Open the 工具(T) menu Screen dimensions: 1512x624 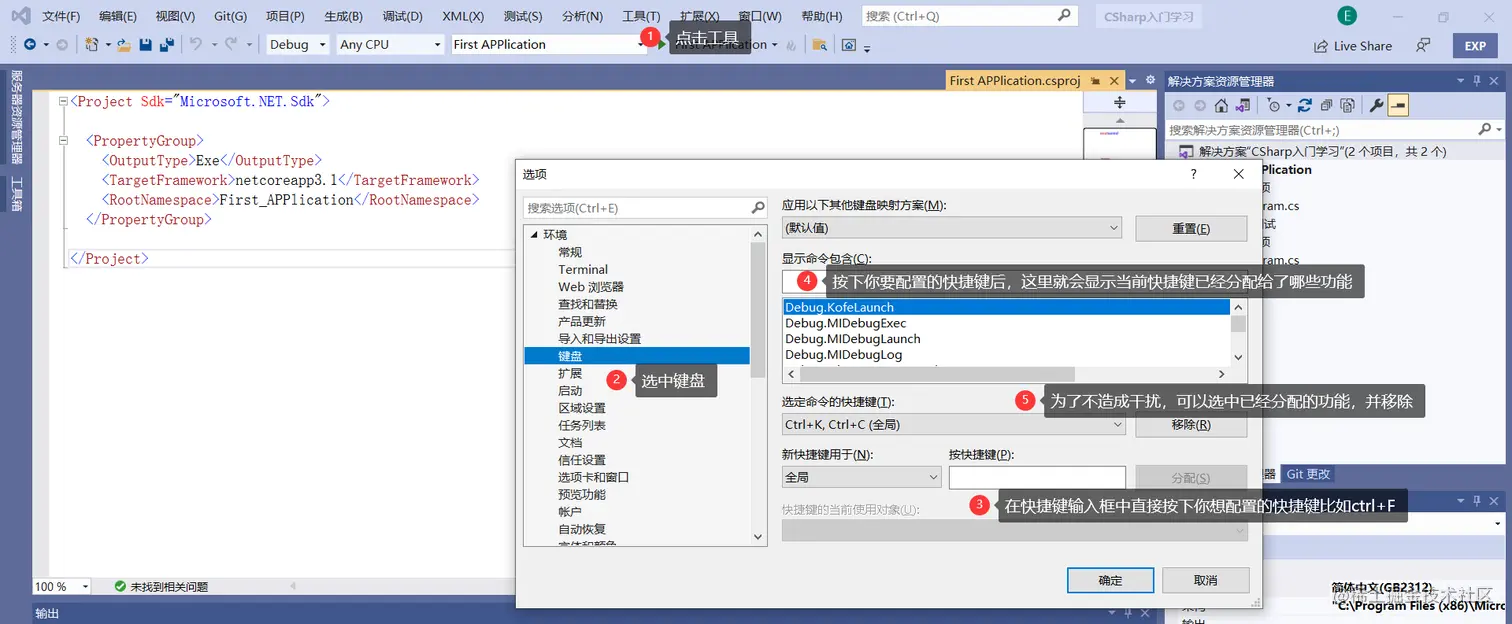click(641, 16)
